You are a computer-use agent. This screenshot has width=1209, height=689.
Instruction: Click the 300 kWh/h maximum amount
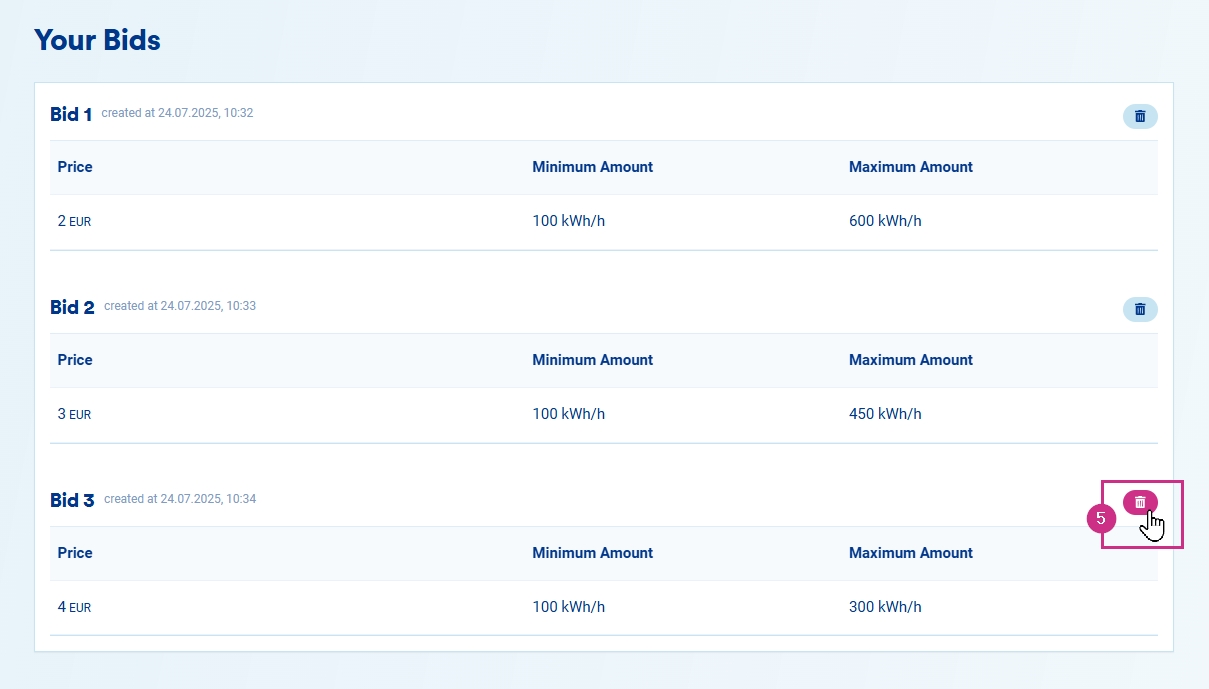click(885, 607)
